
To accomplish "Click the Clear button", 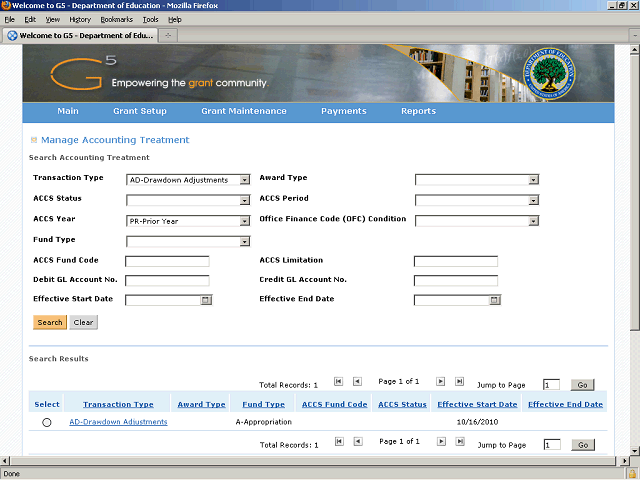I will [83, 322].
